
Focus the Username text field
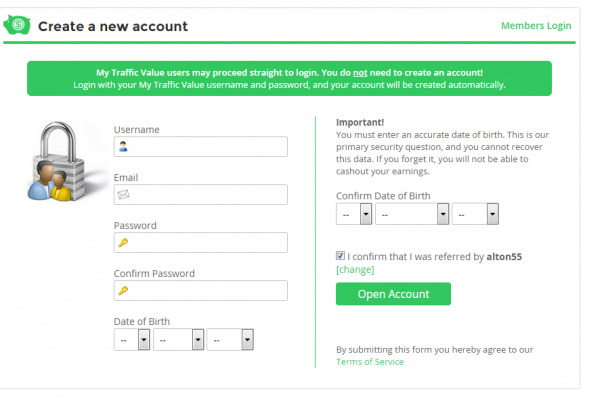coord(208,147)
